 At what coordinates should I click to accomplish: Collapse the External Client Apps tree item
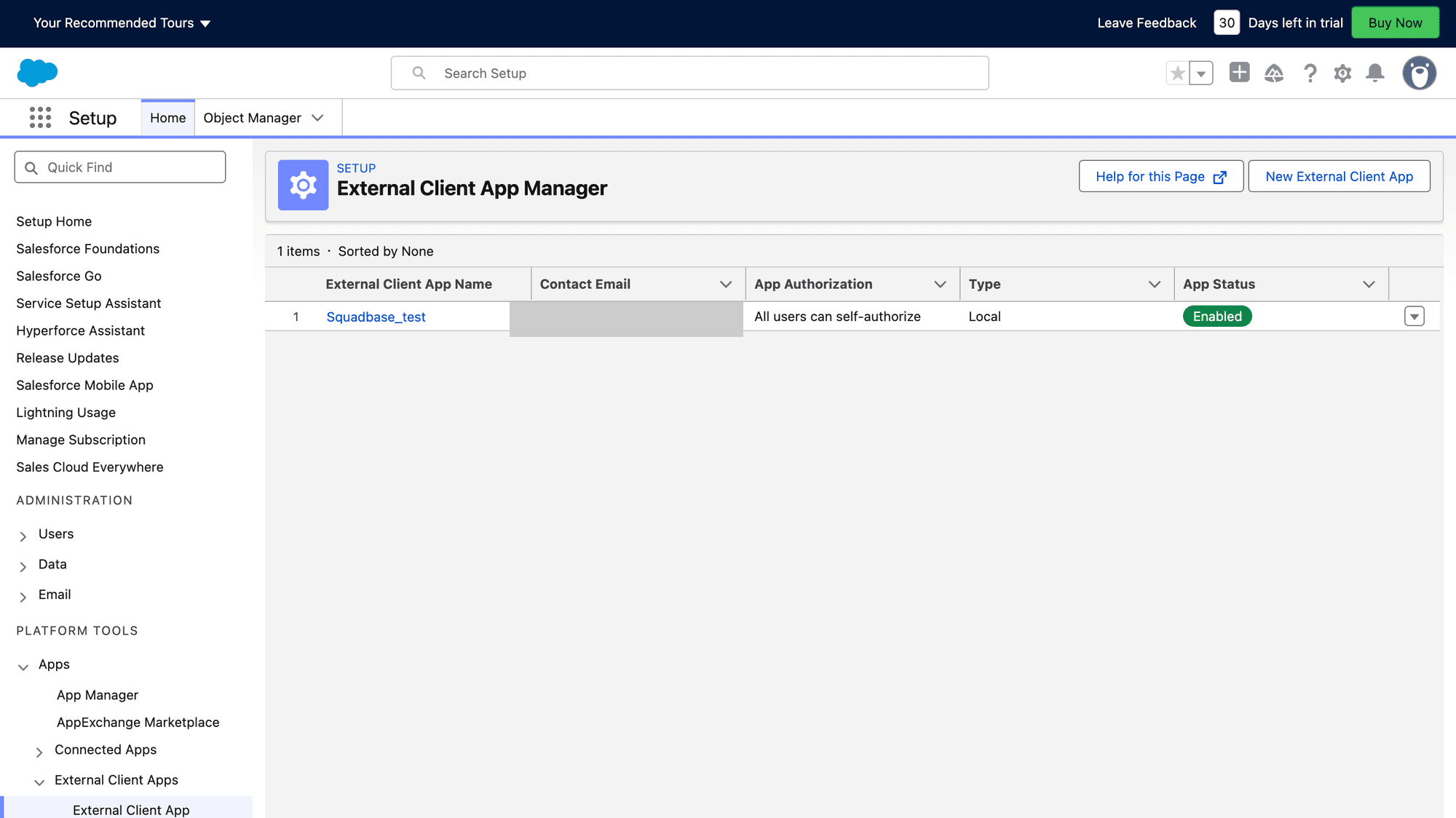[x=39, y=782]
